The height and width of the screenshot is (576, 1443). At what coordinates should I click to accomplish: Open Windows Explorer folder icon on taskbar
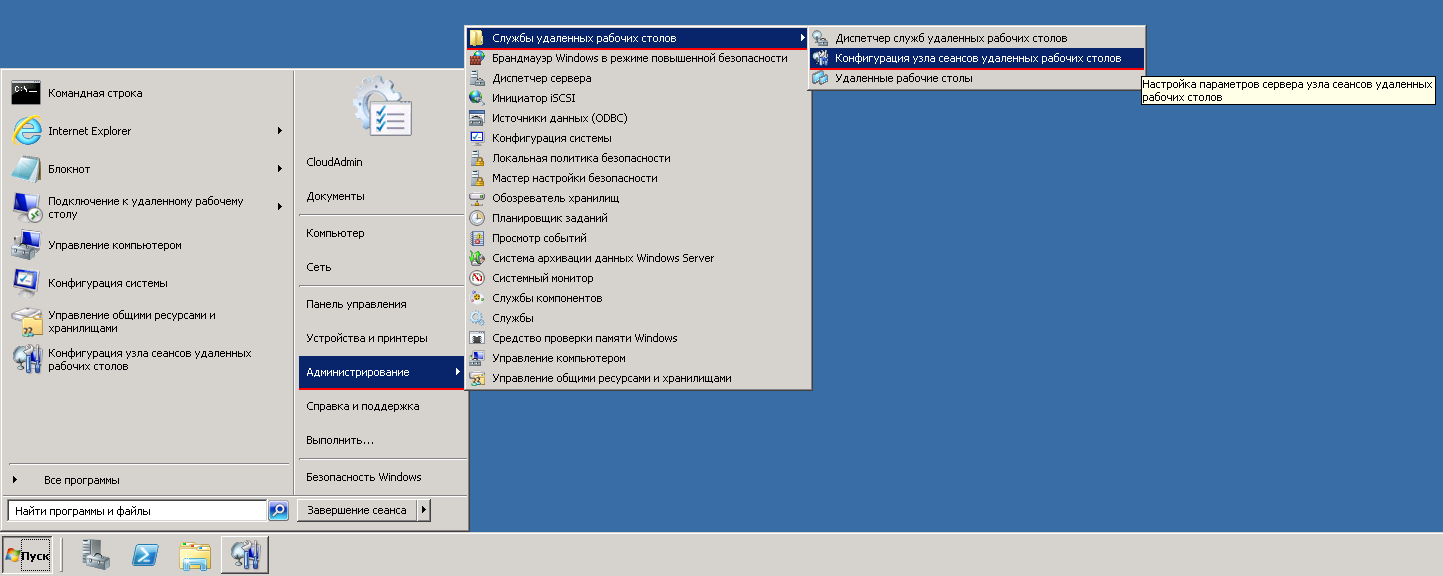[x=195, y=554]
